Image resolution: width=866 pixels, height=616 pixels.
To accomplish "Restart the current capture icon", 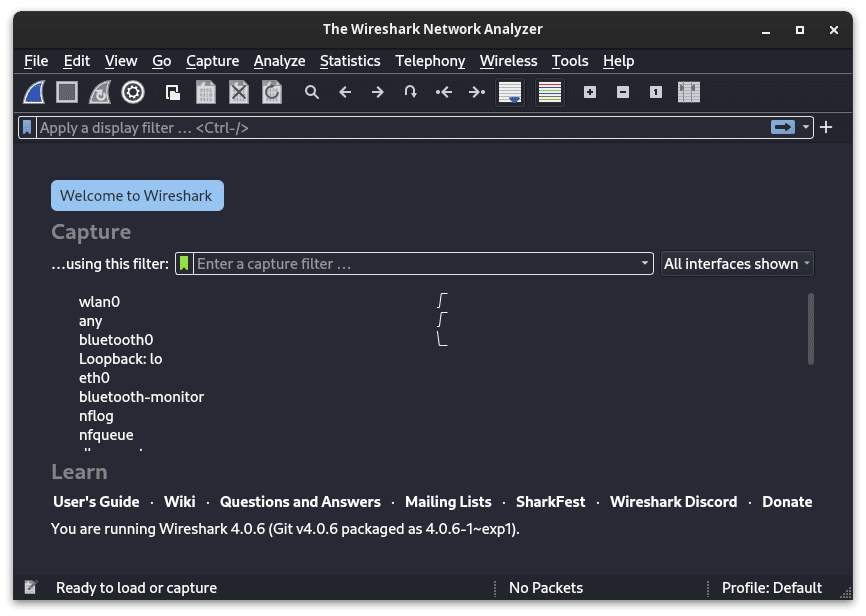I will 100,92.
